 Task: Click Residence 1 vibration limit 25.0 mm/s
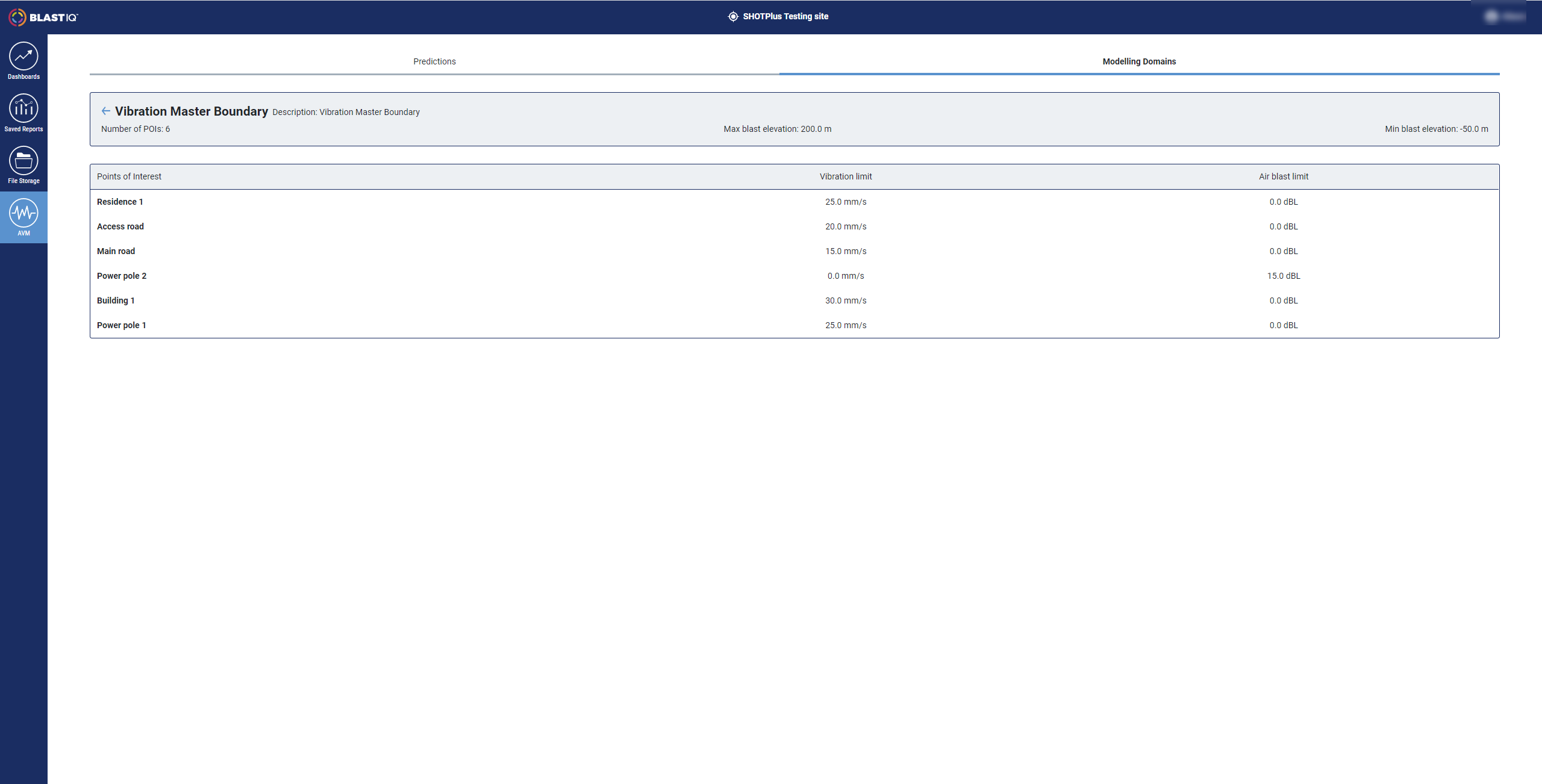pyautogui.click(x=846, y=202)
